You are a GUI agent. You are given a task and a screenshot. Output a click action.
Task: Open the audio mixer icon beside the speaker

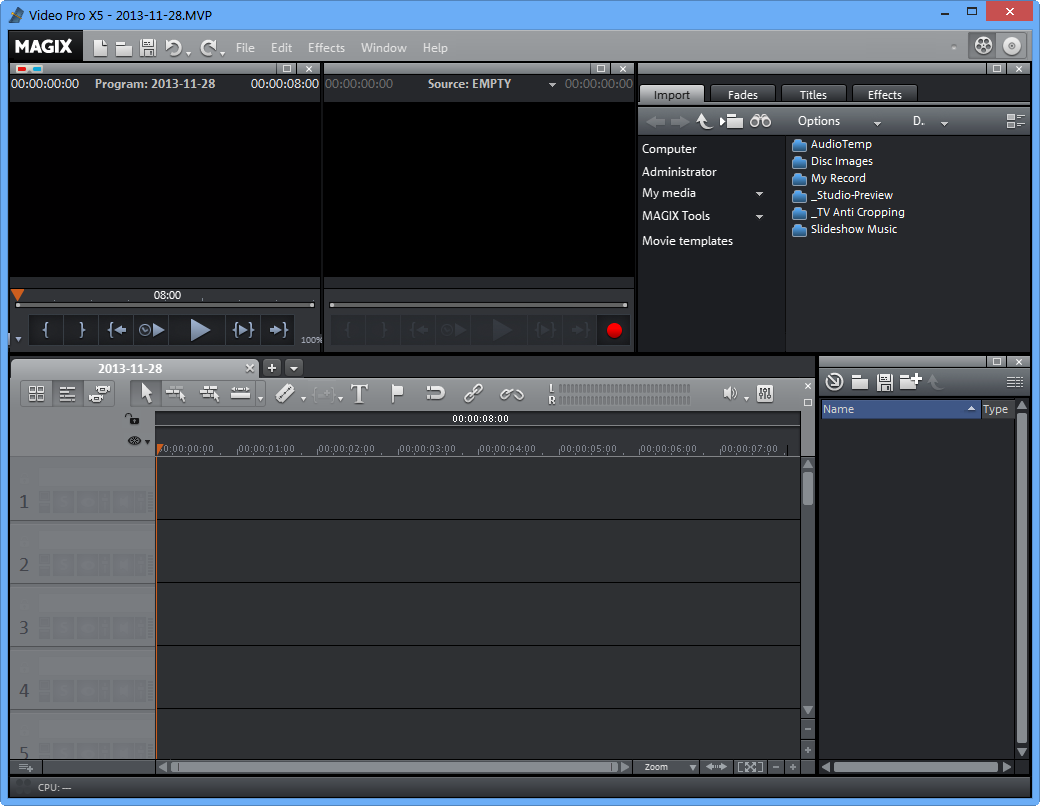coord(765,393)
